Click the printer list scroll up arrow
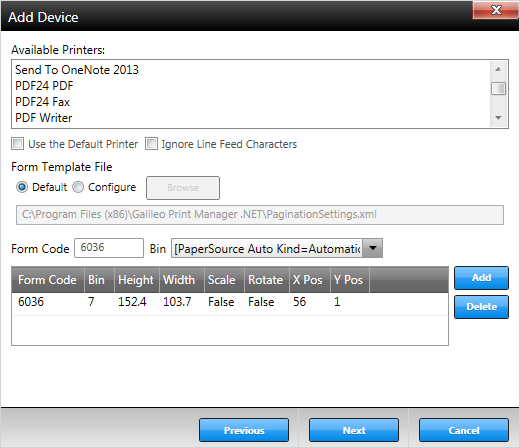Screen dimensions: 520x448 (x=498, y=69)
